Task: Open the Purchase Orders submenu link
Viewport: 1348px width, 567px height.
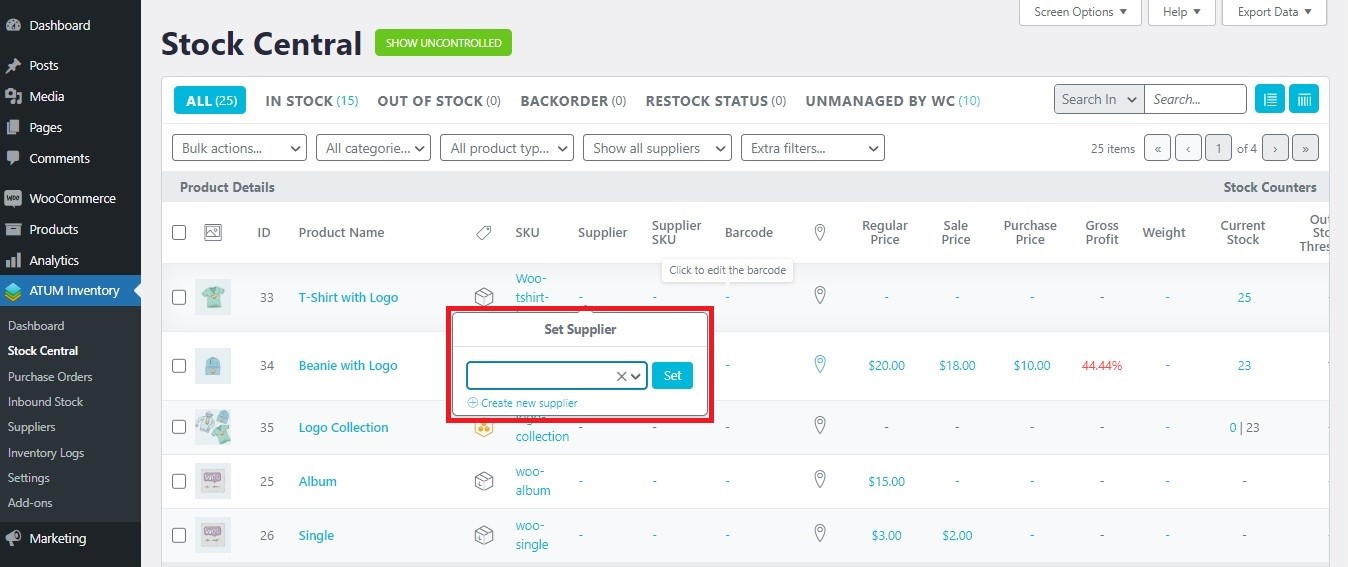Action: (50, 376)
